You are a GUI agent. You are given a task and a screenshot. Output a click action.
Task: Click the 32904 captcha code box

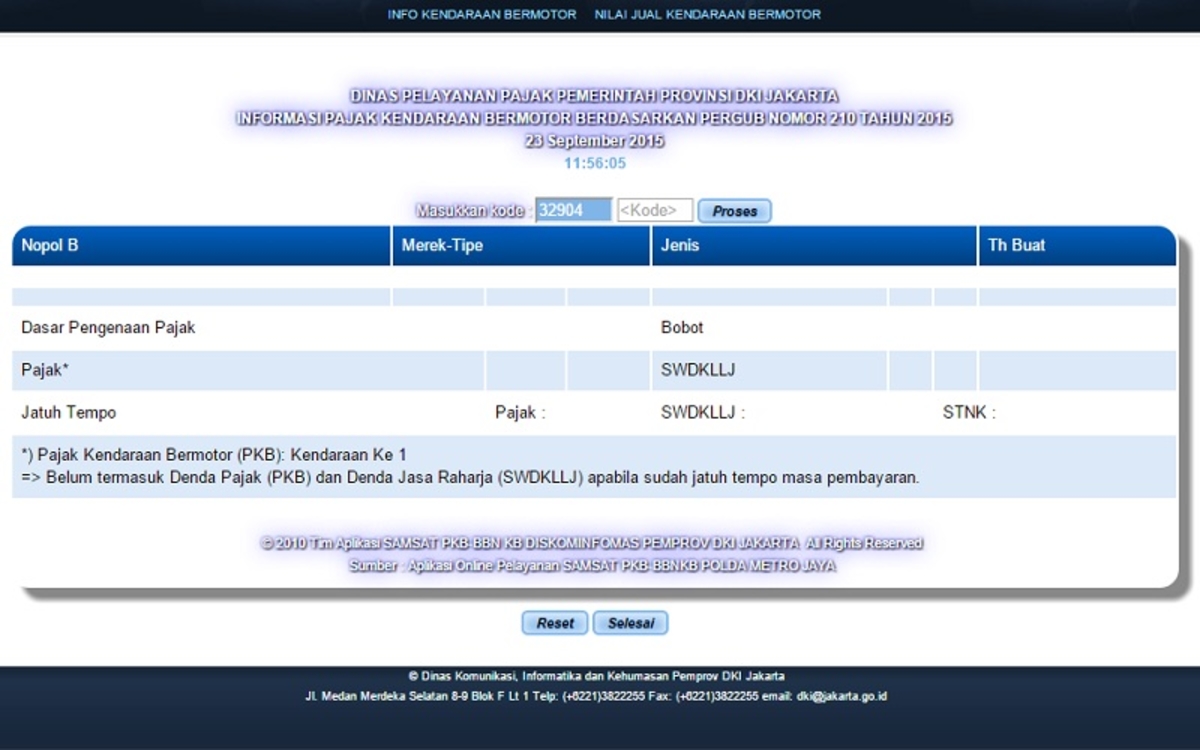pyautogui.click(x=573, y=211)
